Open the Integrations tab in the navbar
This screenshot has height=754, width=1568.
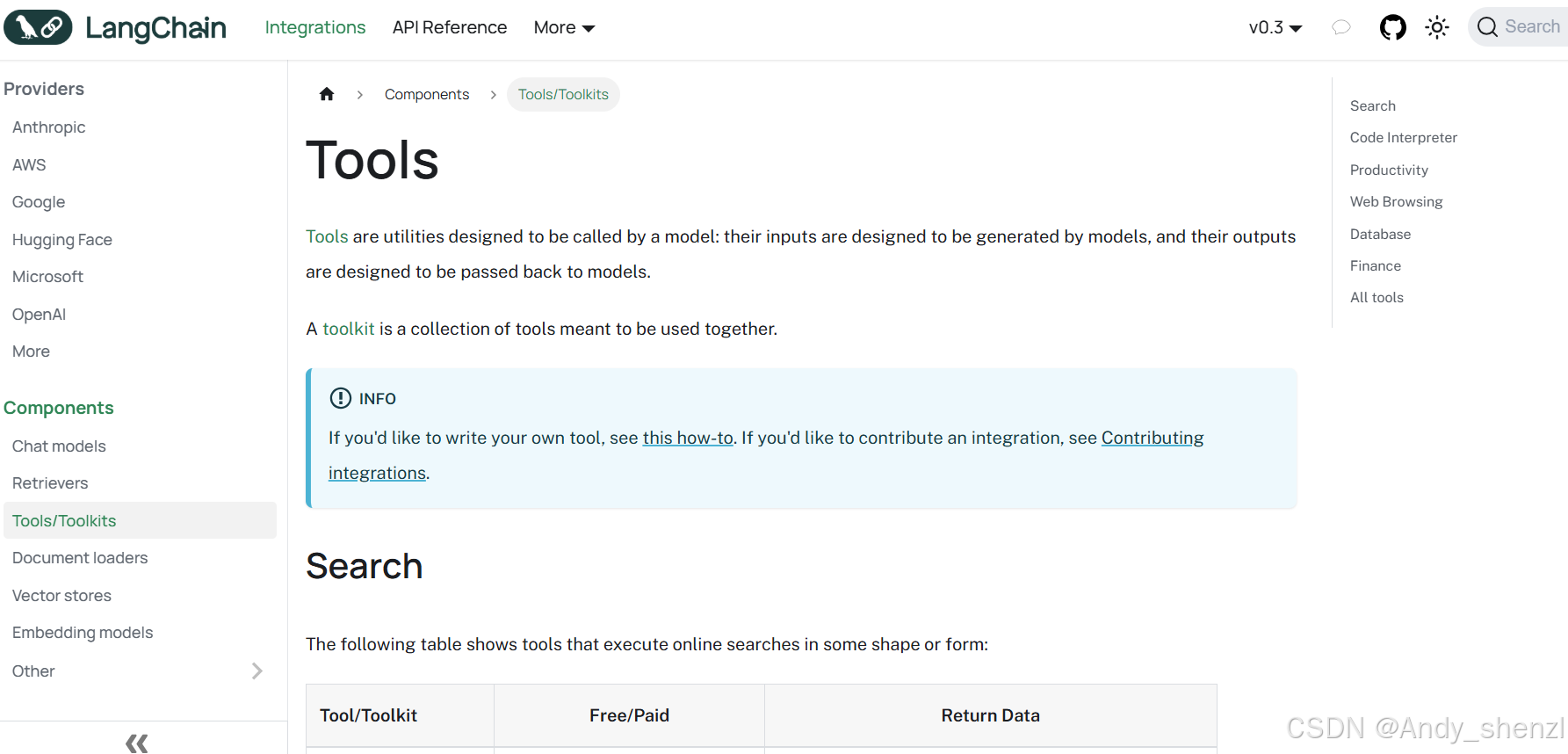[x=315, y=27]
